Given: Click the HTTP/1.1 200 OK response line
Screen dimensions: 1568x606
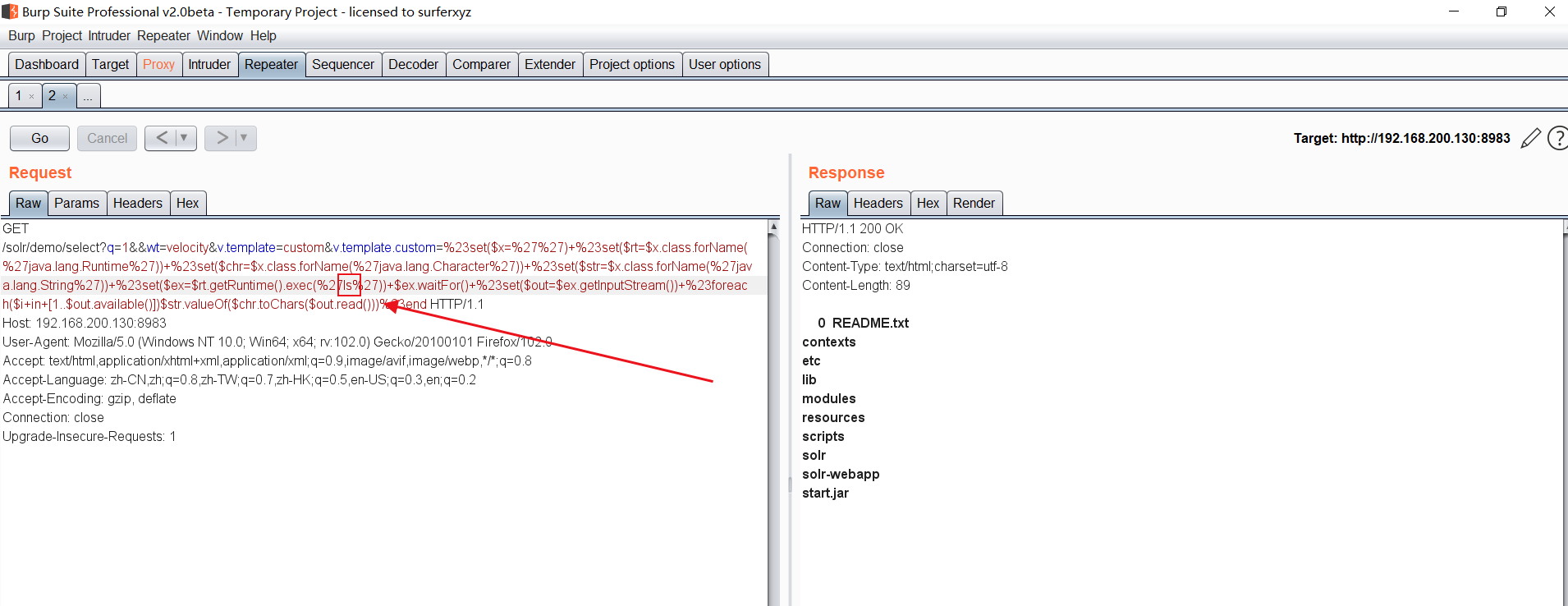Looking at the screenshot, I should (x=852, y=229).
